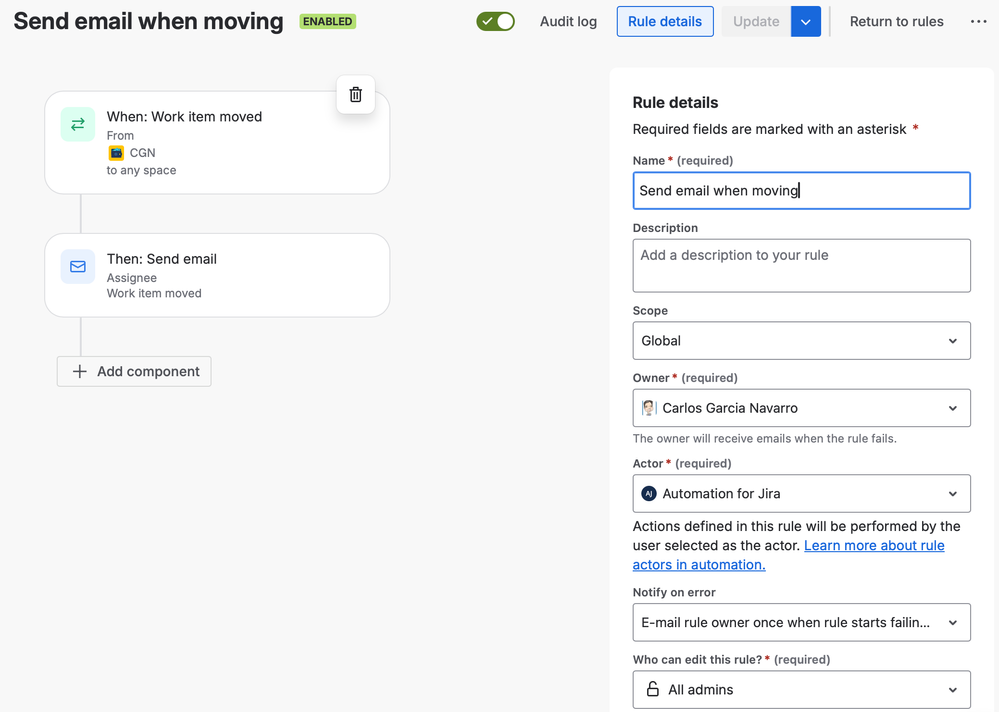999x712 pixels.
Task: Click into the rule Name input field
Action: tap(801, 190)
